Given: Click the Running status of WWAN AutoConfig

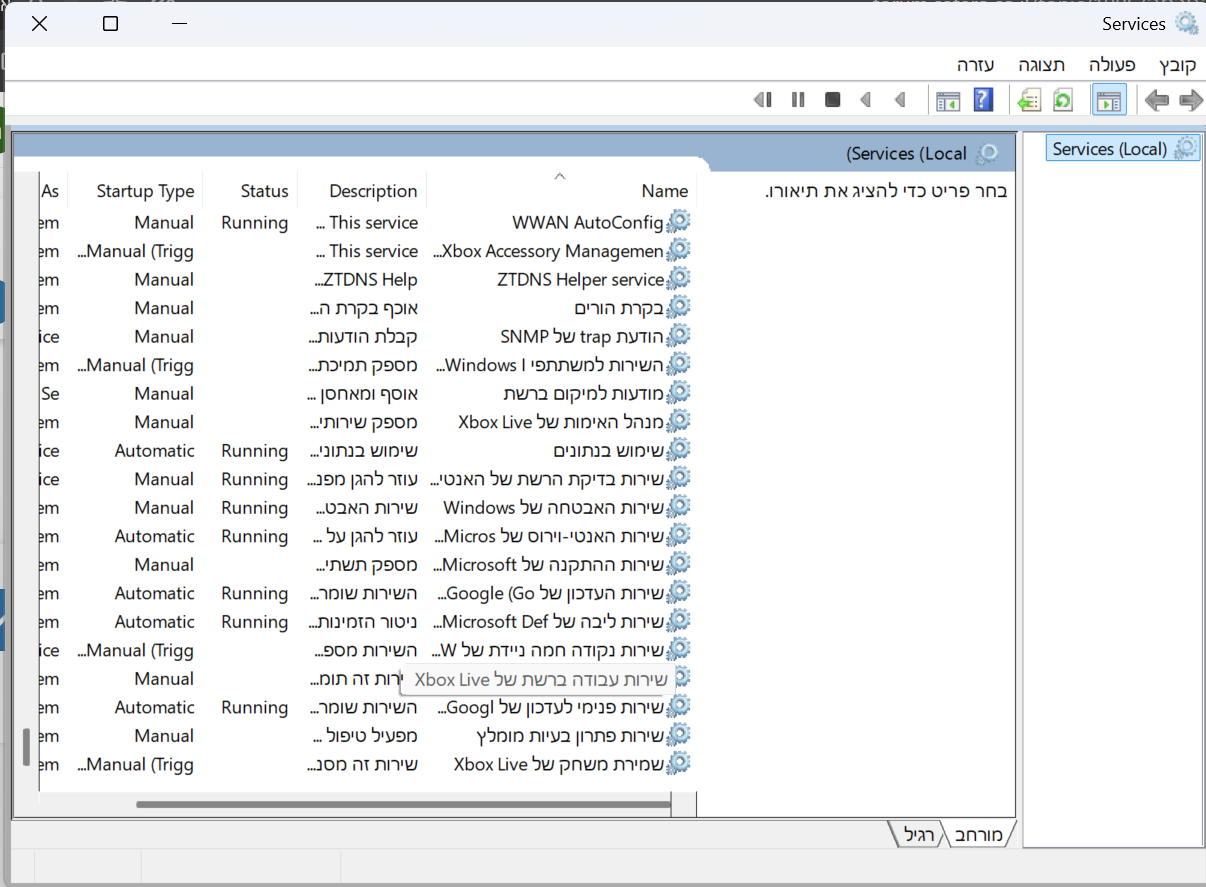Looking at the screenshot, I should coord(255,222).
